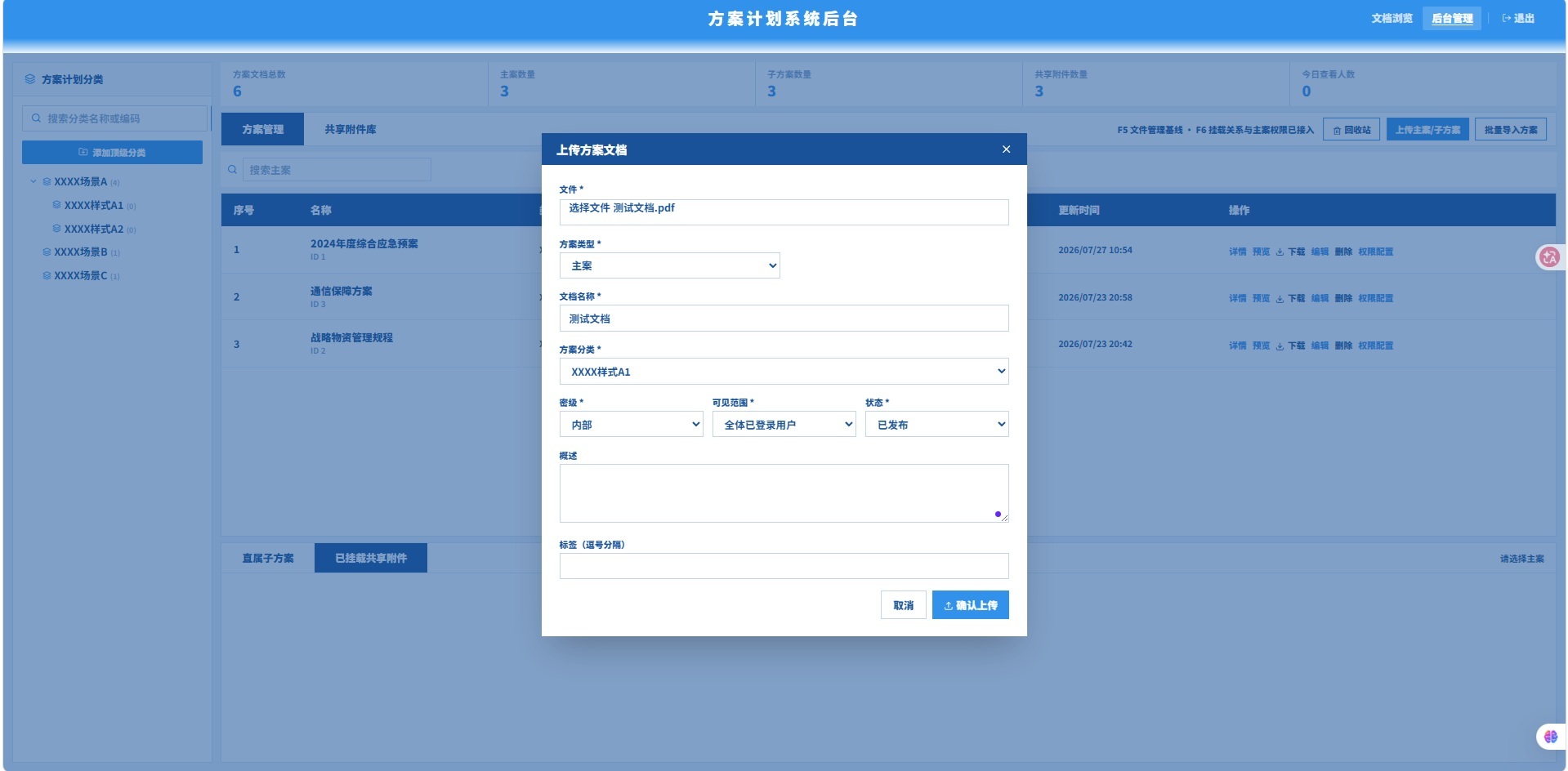Open the 已挂载共享附件 tab
The width and height of the screenshot is (1568, 771).
(371, 558)
